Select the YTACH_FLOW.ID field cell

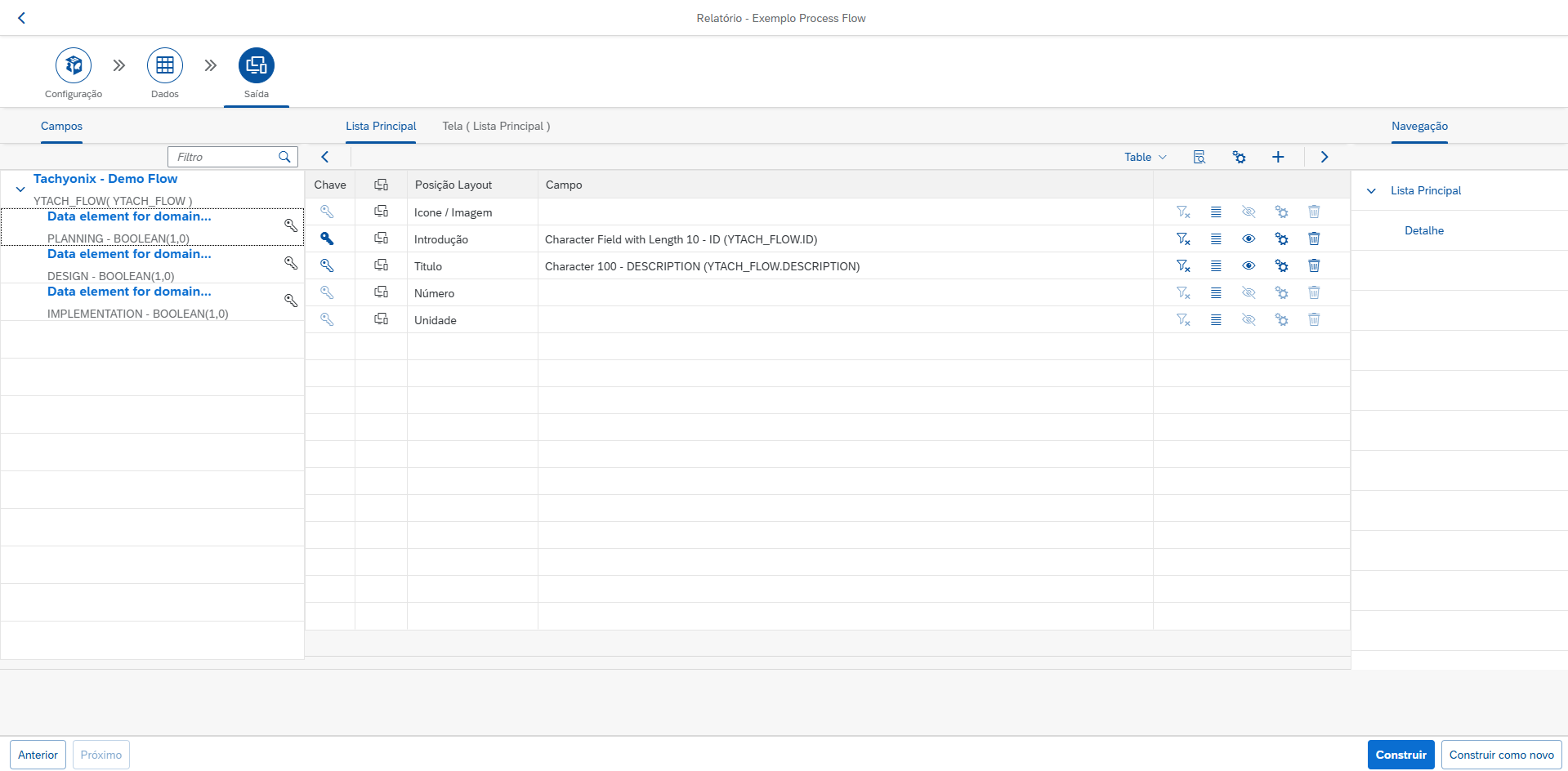pyautogui.click(x=846, y=239)
